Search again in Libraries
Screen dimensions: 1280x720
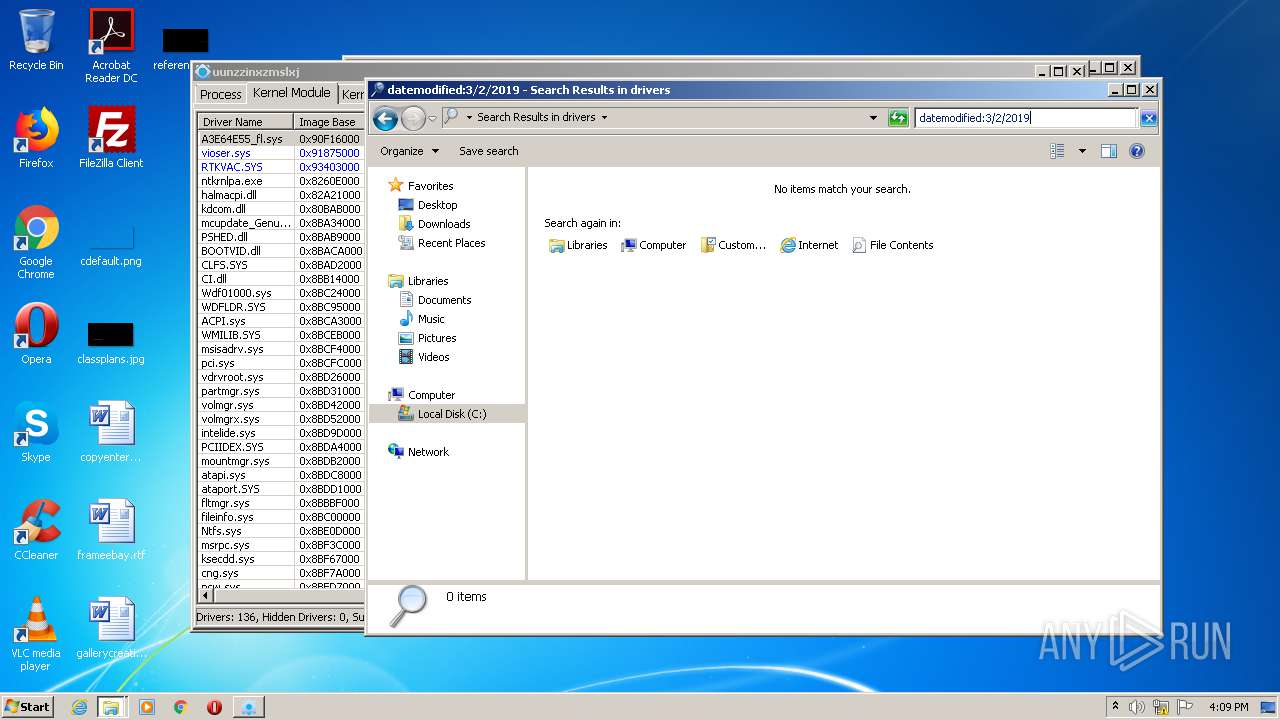pos(578,245)
